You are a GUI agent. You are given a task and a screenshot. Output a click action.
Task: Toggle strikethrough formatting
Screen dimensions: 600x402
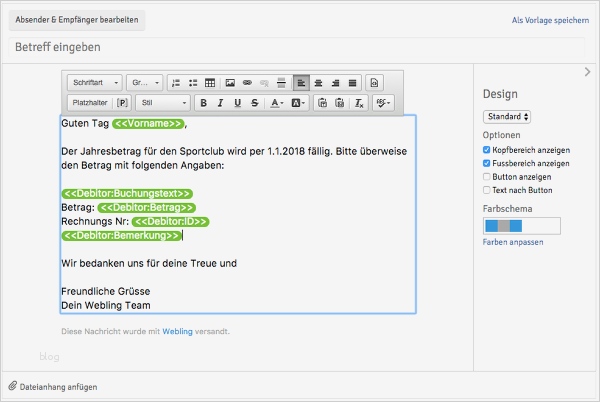pyautogui.click(x=255, y=103)
